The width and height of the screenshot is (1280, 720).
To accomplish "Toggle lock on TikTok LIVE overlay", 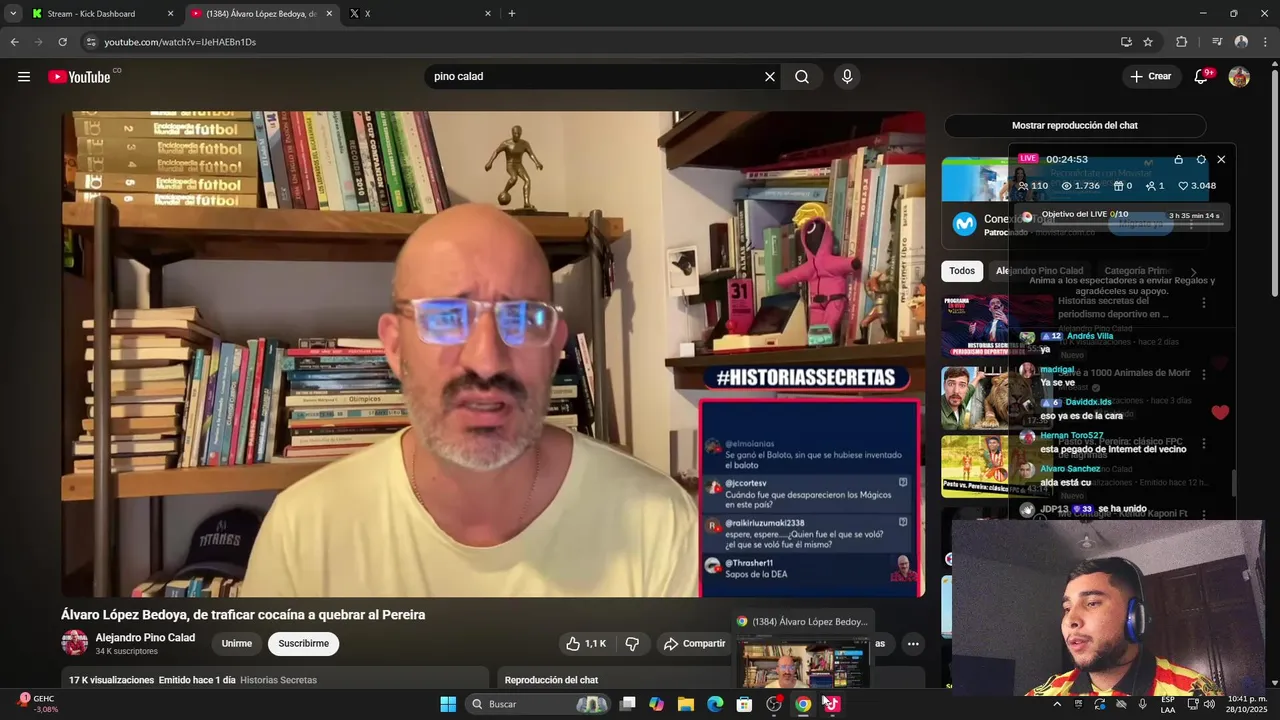I will point(1179,159).
